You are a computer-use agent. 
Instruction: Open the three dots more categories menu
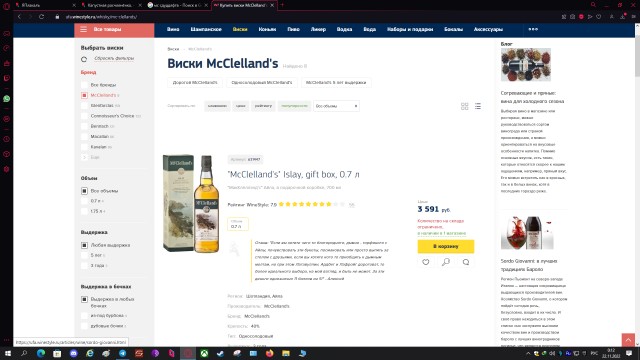pyautogui.click(x=533, y=29)
